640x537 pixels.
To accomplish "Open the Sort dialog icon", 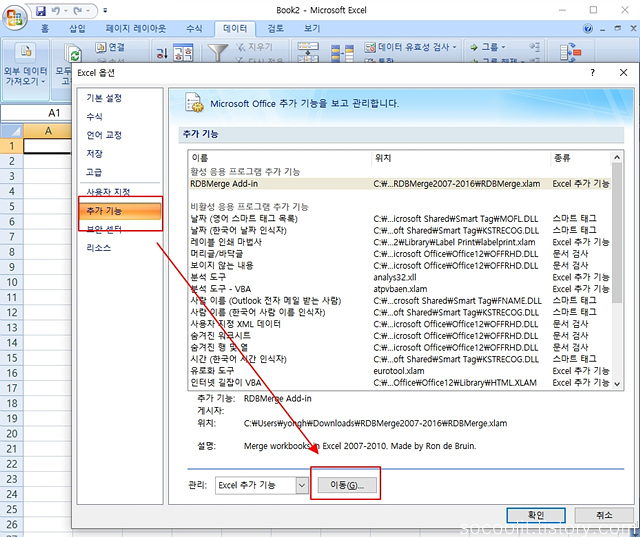I will tap(182, 52).
